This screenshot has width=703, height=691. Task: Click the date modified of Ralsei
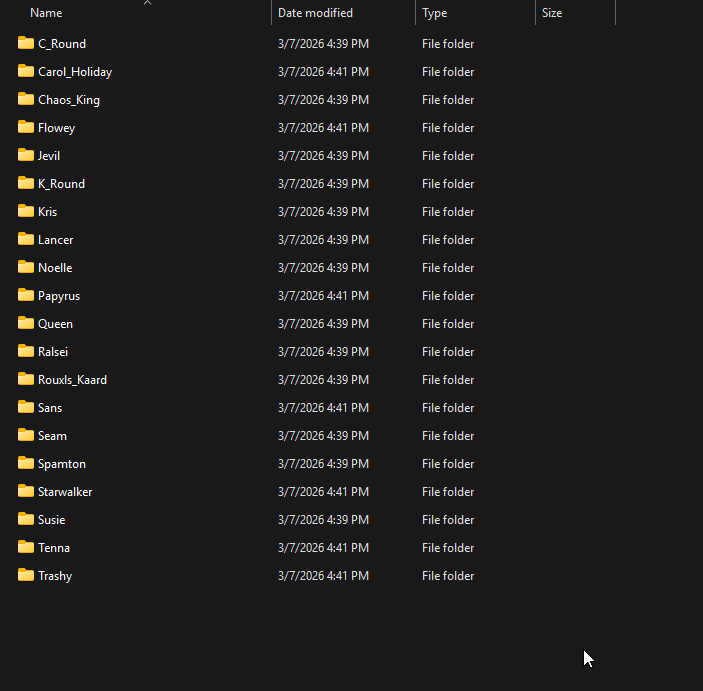pyautogui.click(x=323, y=352)
